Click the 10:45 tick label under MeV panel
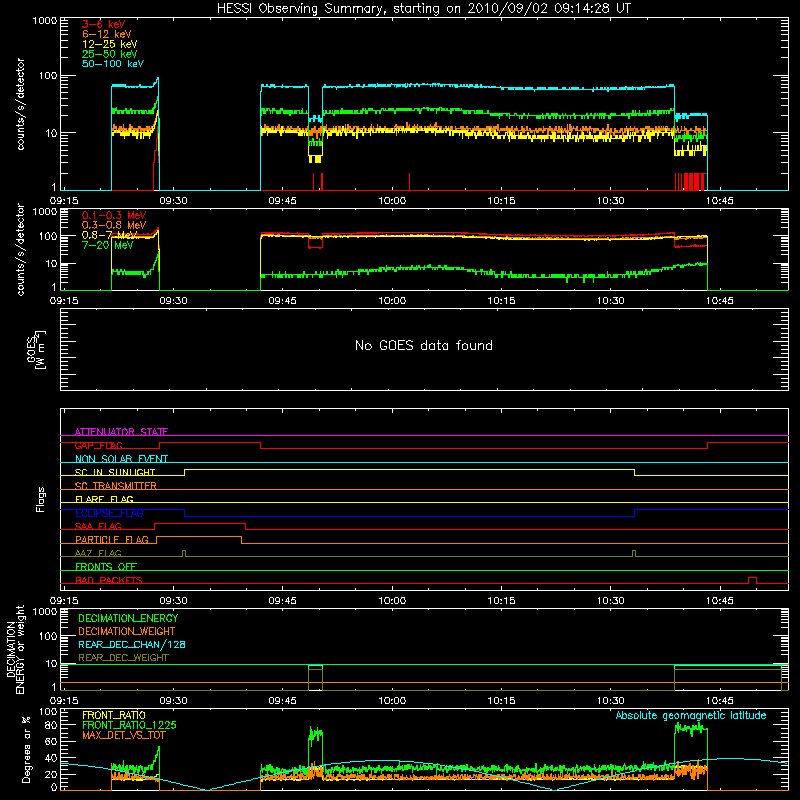The image size is (800, 800). pos(719,301)
